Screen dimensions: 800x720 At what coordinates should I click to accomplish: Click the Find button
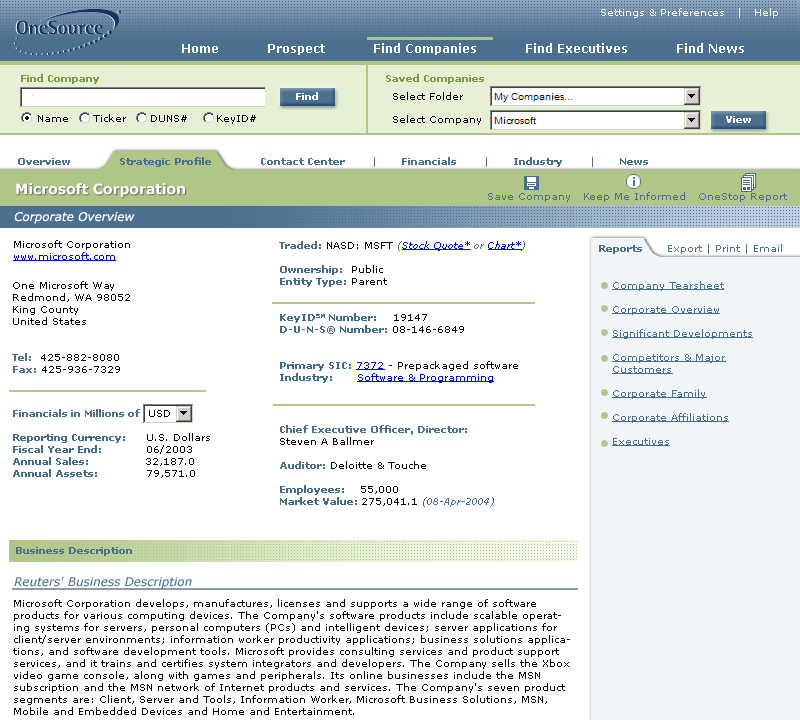pos(307,96)
